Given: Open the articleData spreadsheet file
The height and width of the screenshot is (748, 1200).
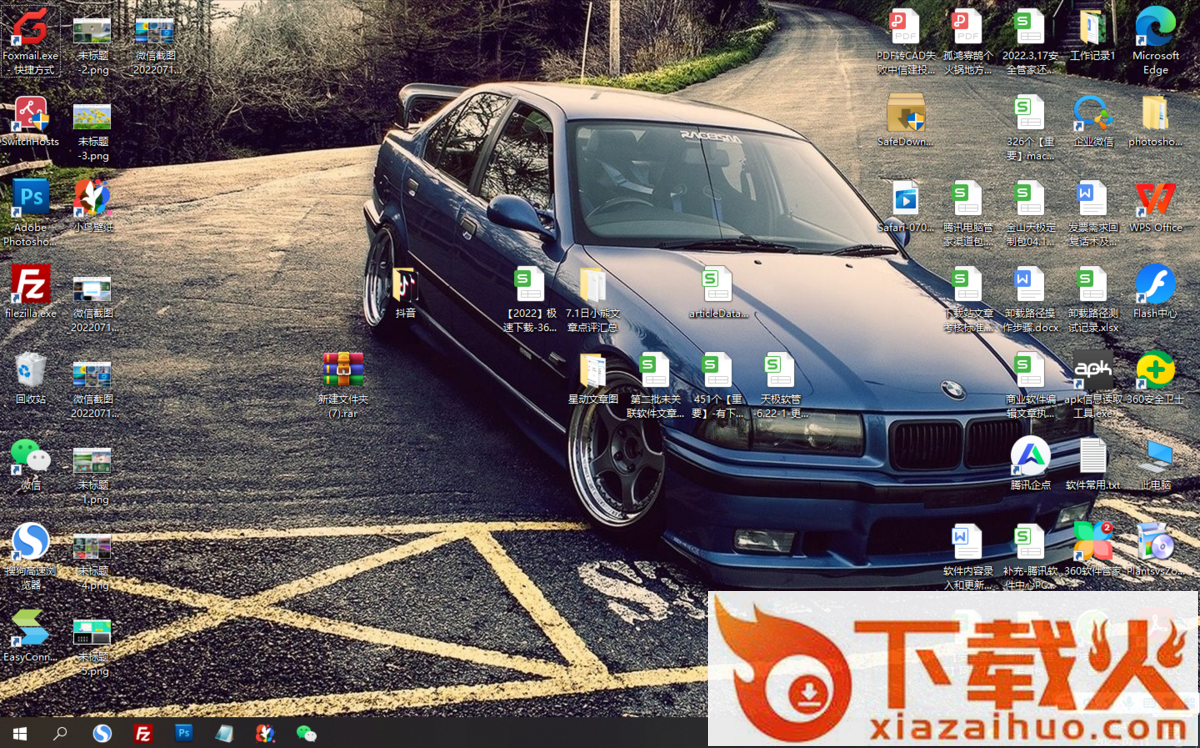Looking at the screenshot, I should [x=717, y=286].
